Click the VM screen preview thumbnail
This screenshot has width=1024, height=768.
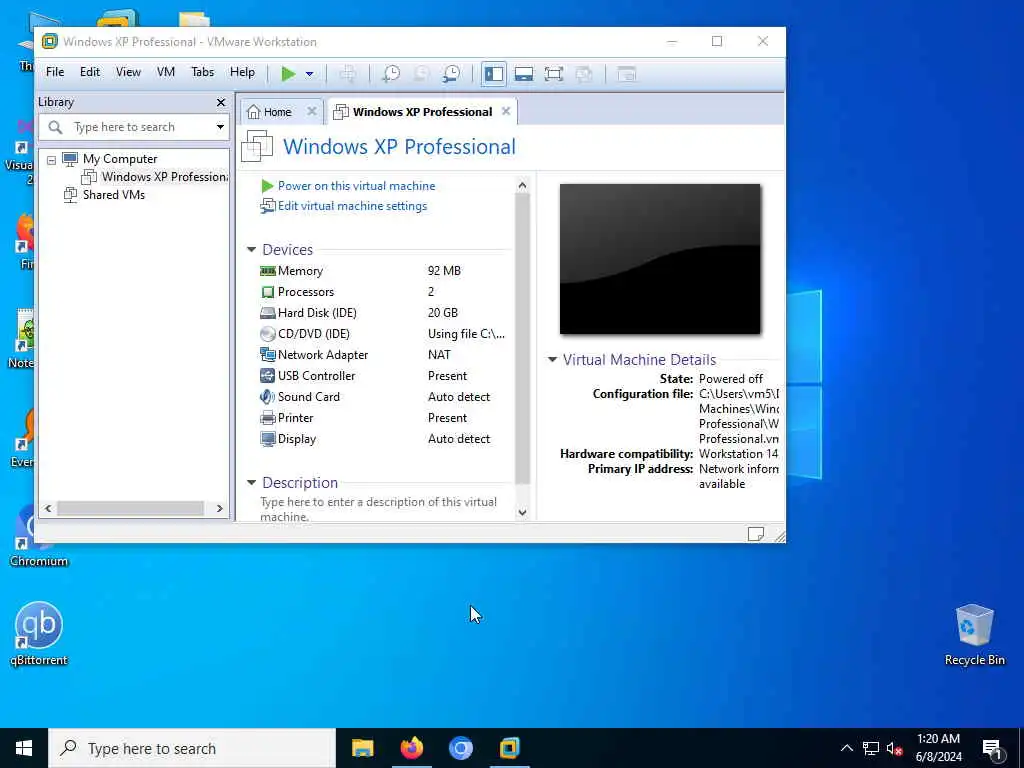click(660, 259)
